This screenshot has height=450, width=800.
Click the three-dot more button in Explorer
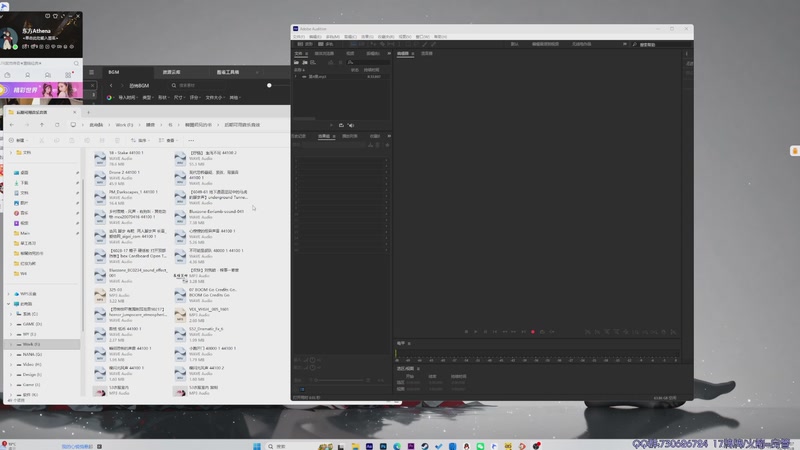191,140
